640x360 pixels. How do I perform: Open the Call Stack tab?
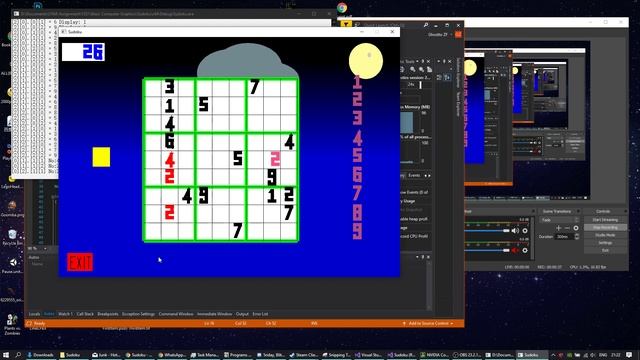85,314
